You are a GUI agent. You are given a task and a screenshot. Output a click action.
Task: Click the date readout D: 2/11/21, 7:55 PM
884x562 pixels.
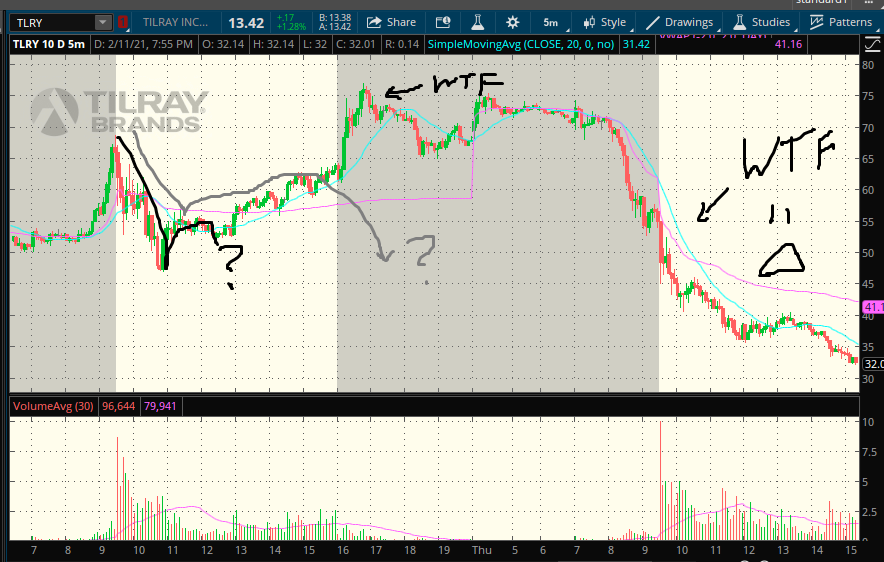143,44
